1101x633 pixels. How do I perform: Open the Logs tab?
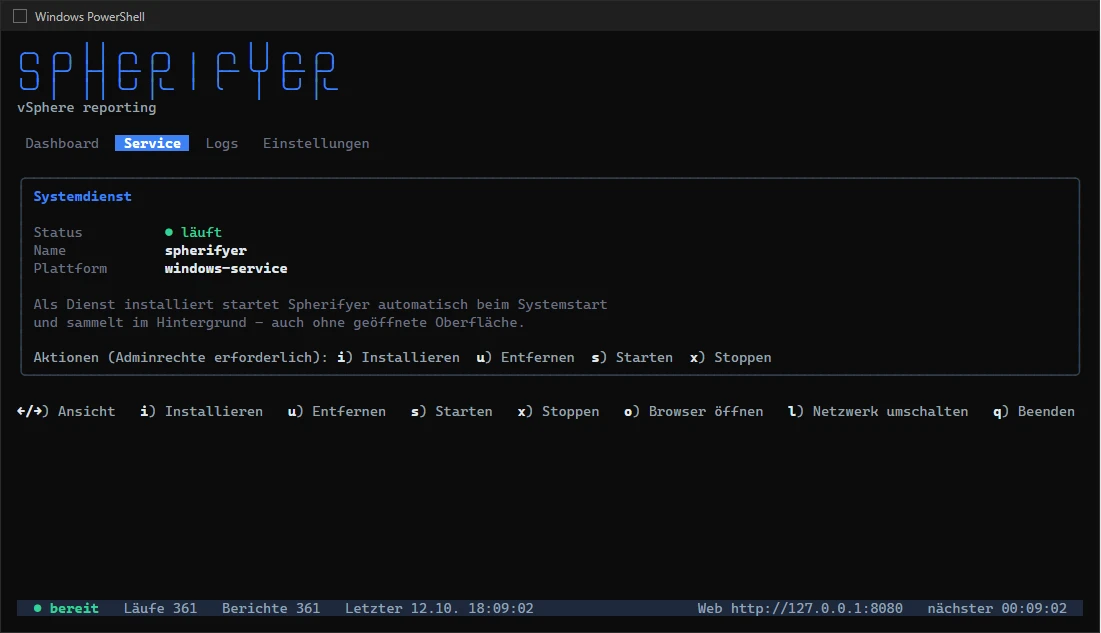point(221,143)
